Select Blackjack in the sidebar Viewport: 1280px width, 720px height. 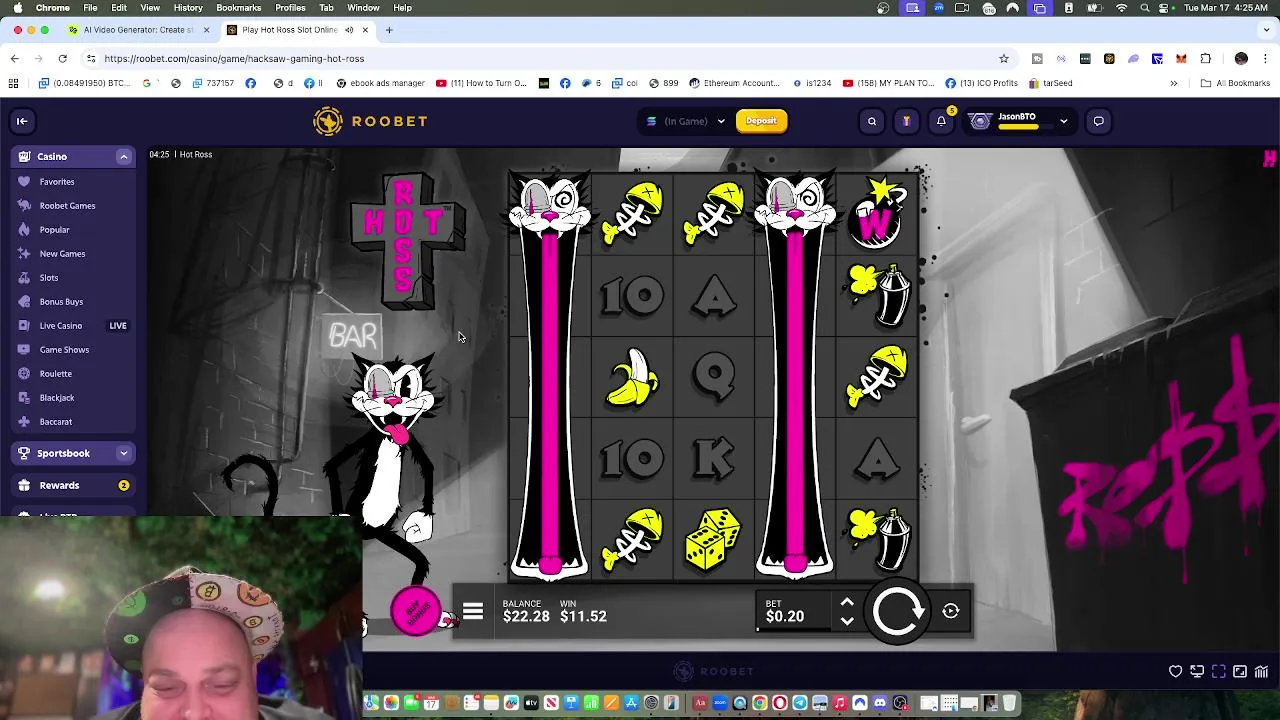click(x=57, y=398)
